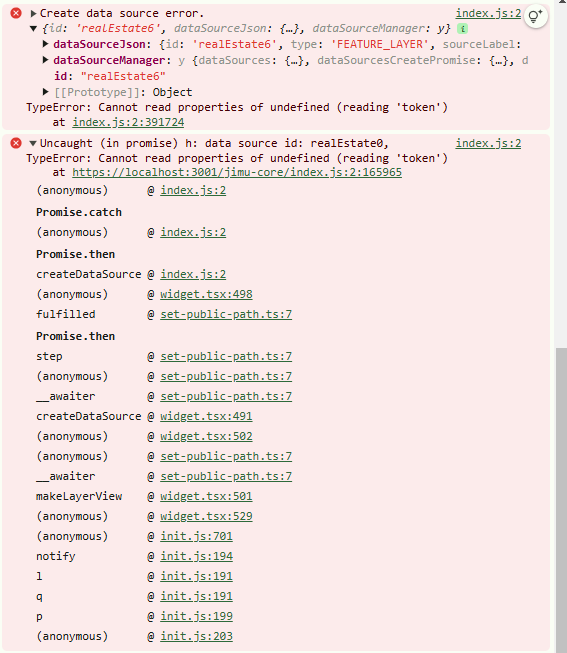The image size is (567, 653).
Task: Open the fulfilled set-public-path.ts:7 link
Action: (226, 314)
